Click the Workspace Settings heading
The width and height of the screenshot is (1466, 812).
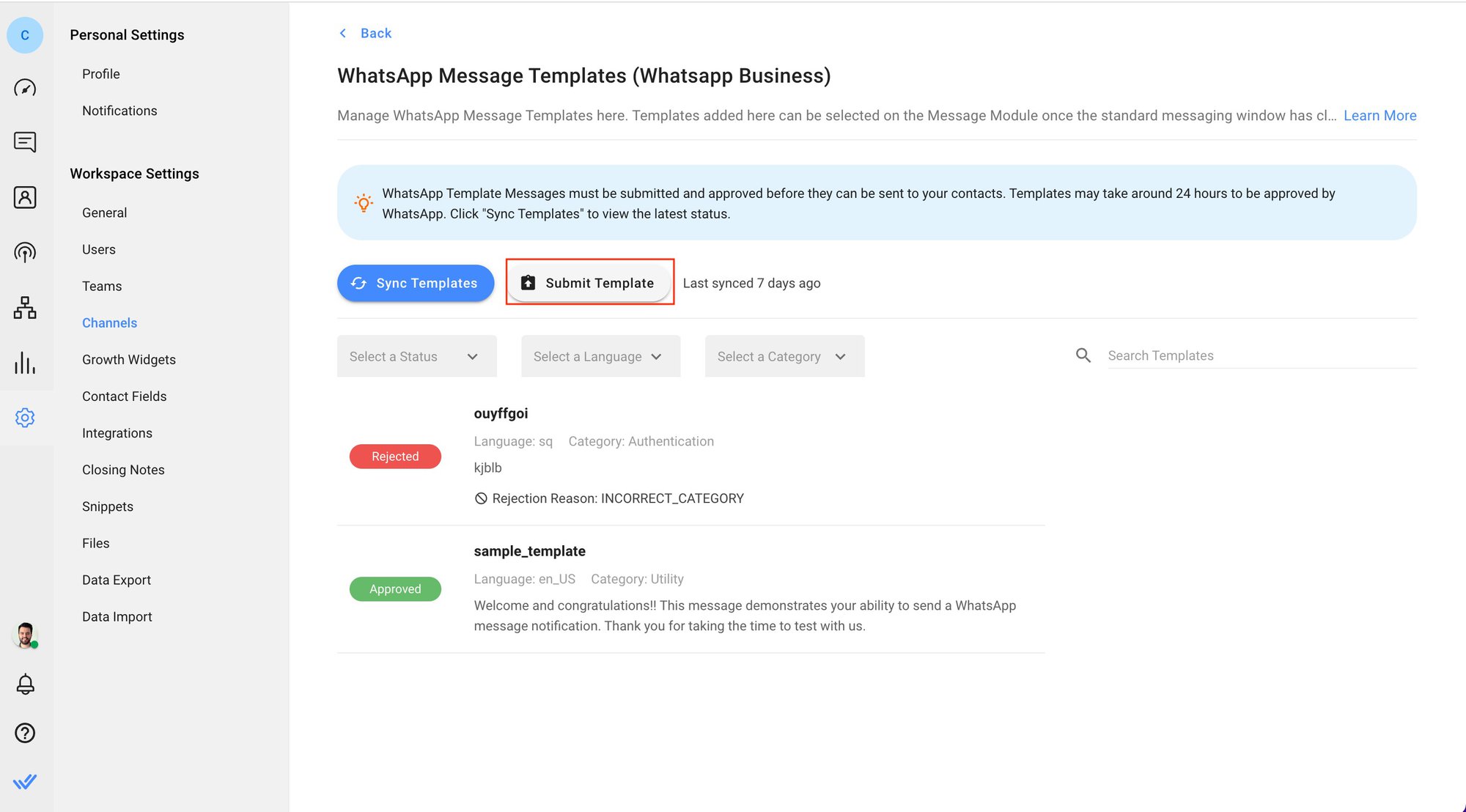coord(134,174)
